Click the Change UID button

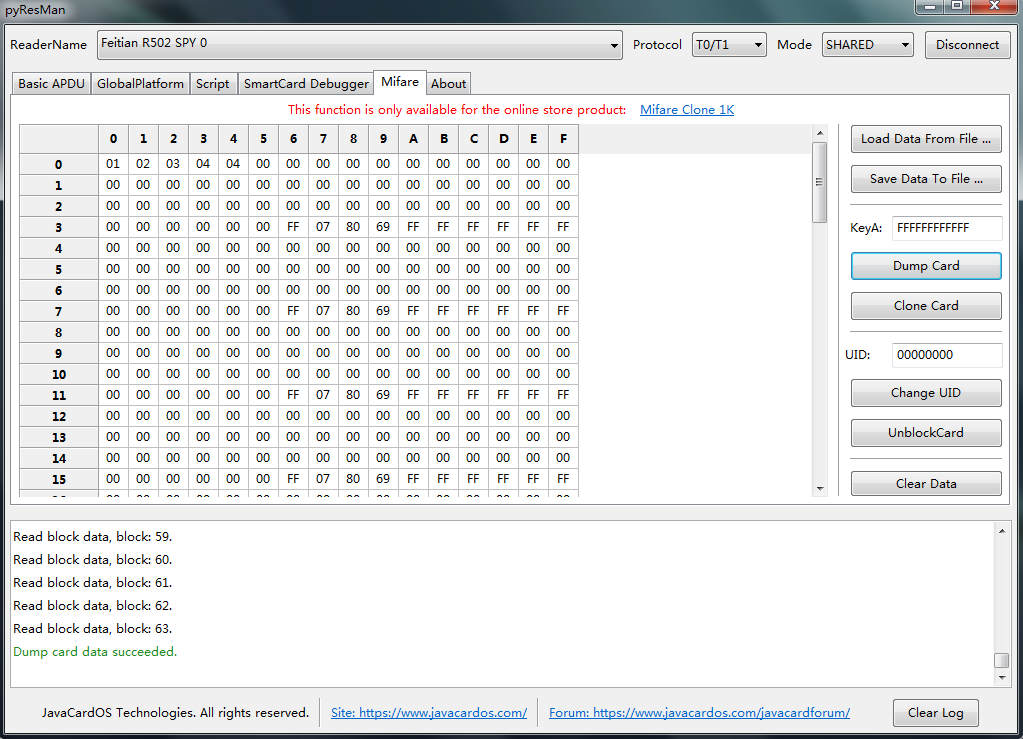(x=926, y=393)
